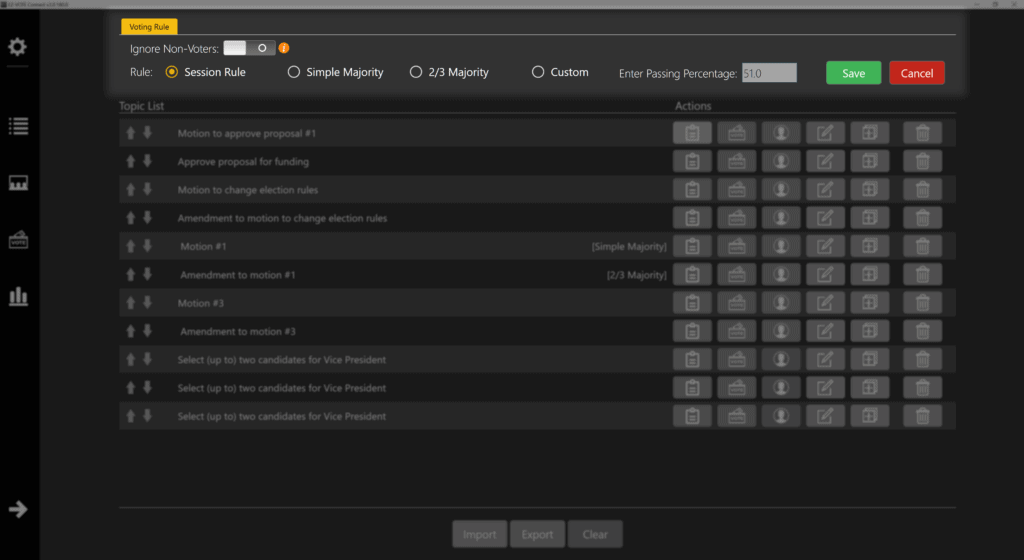Click the vote ballot box sidebar icon
The height and width of the screenshot is (560, 1024).
18,240
